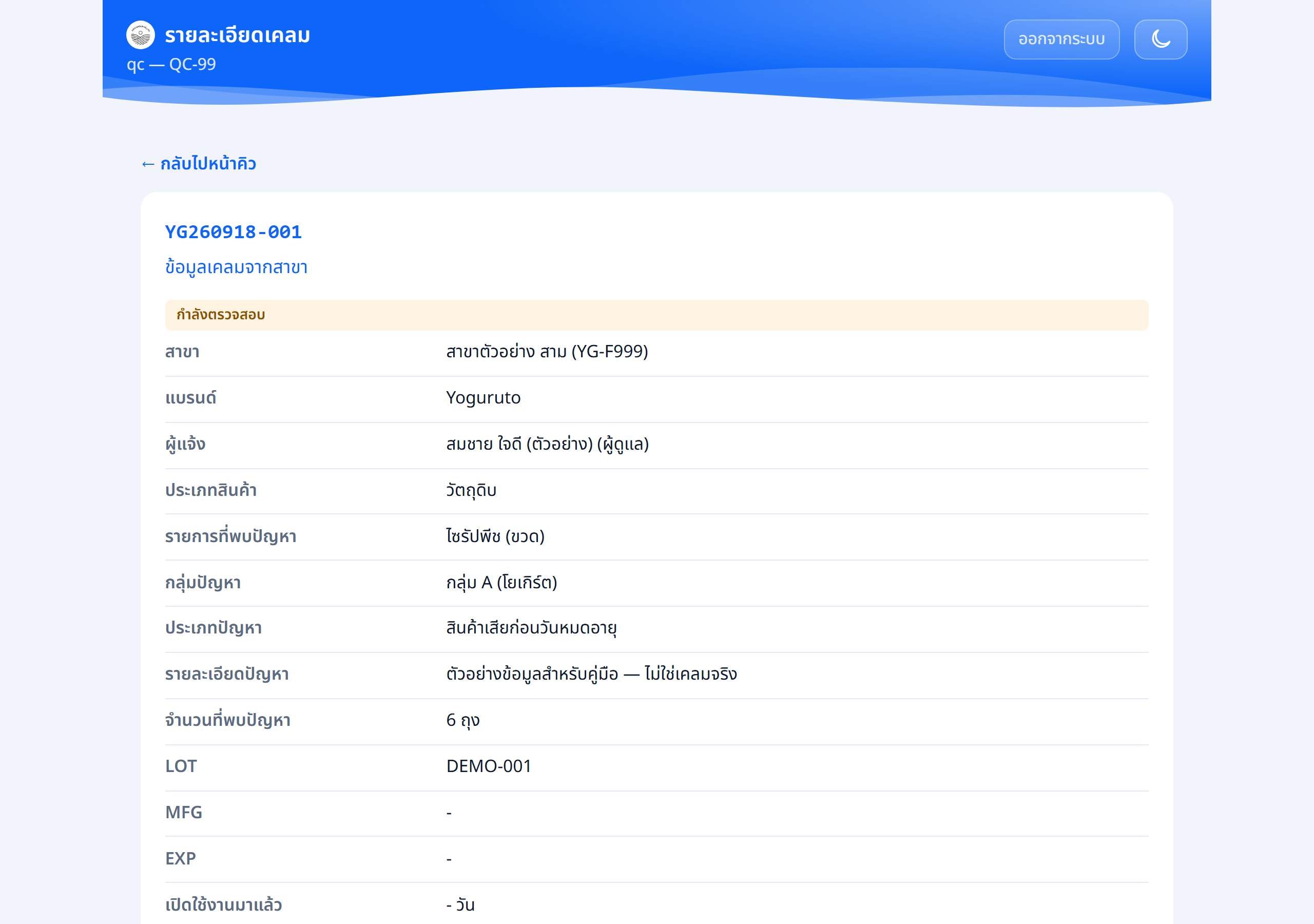Go back via the กลับไปหน้าคิว link

coord(199,164)
